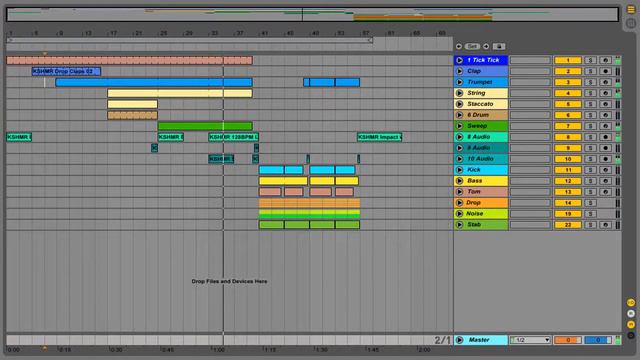
Task: Deactivate track 1 Tick Tick activator
Action: (x=567, y=60)
